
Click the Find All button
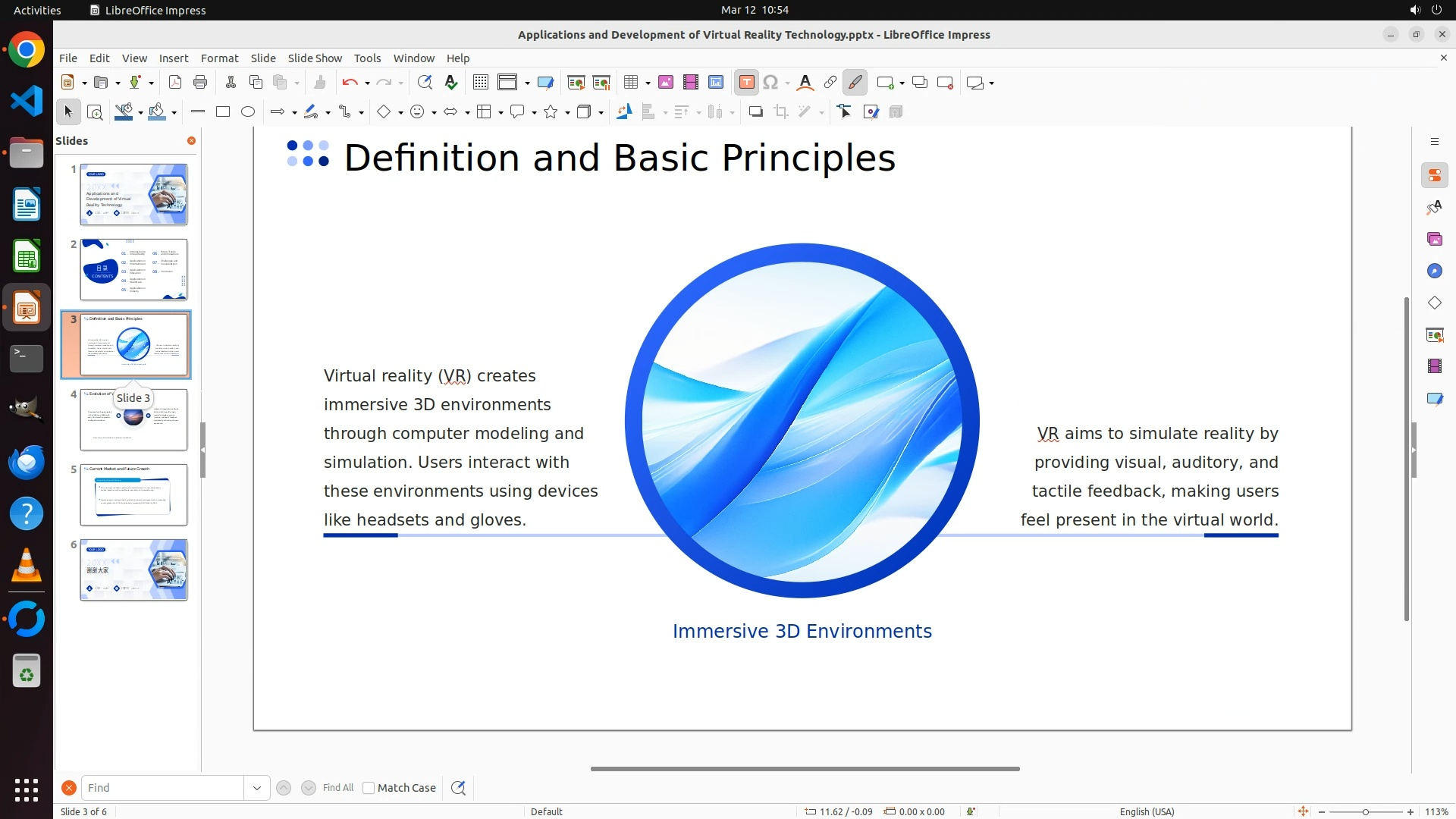point(338,788)
